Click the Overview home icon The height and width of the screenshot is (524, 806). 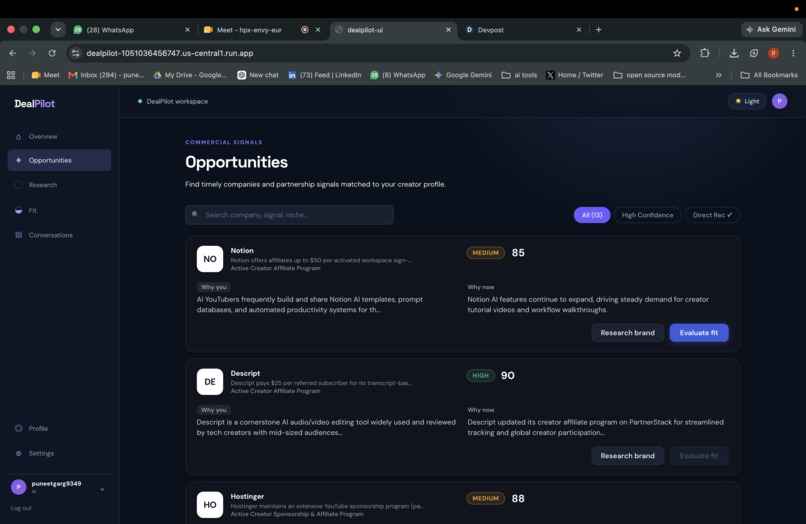click(19, 137)
